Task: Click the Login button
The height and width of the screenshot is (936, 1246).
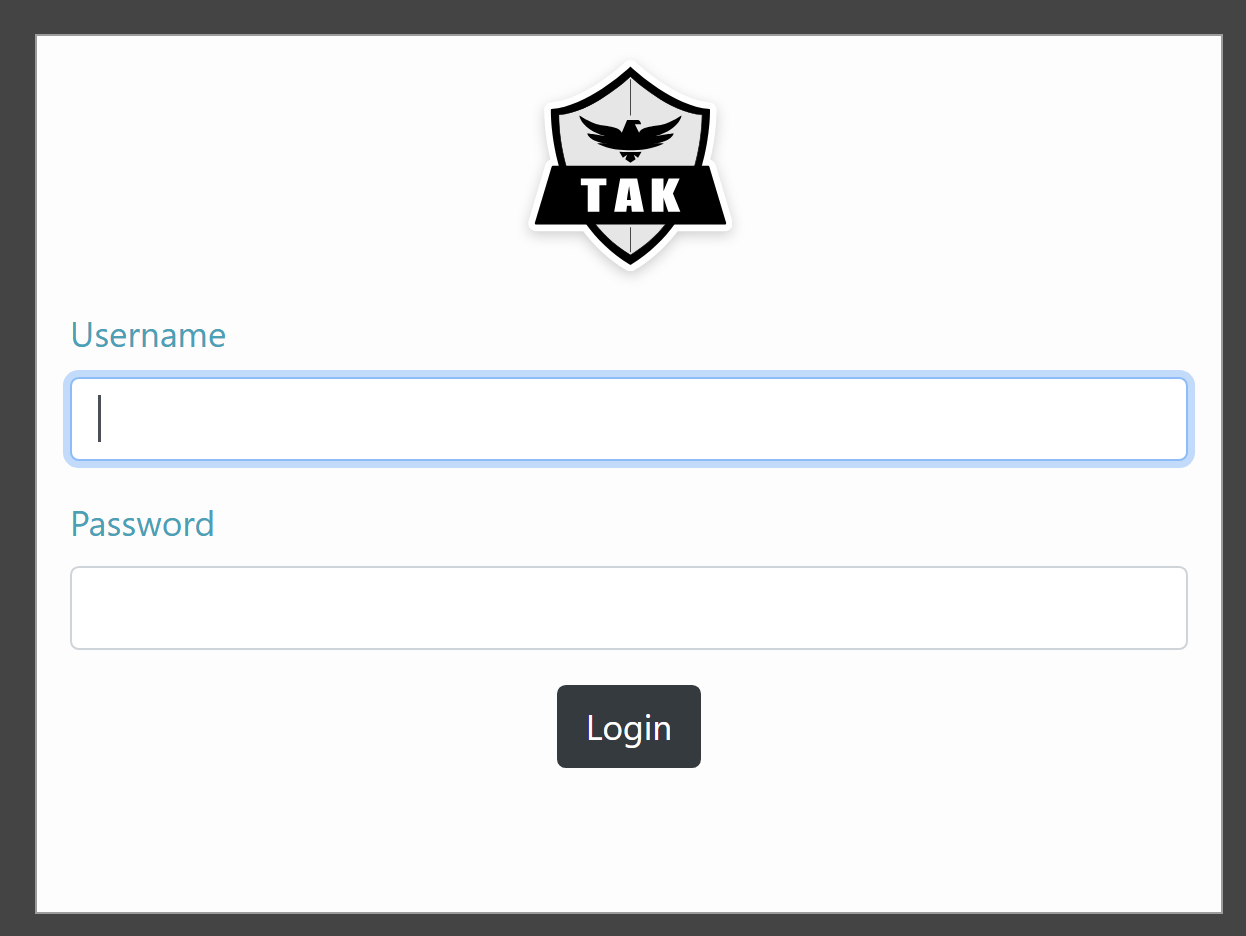Action: pos(629,727)
